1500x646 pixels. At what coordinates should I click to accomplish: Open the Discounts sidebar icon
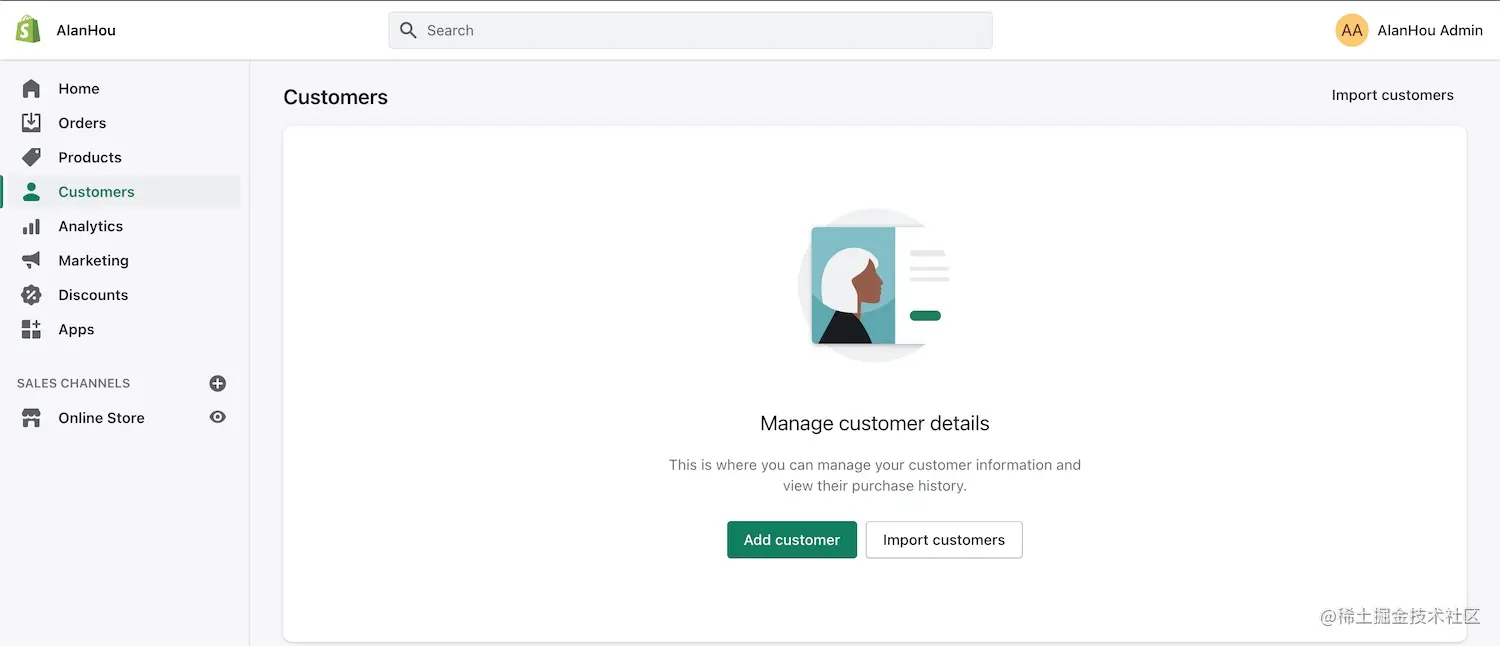(32, 294)
